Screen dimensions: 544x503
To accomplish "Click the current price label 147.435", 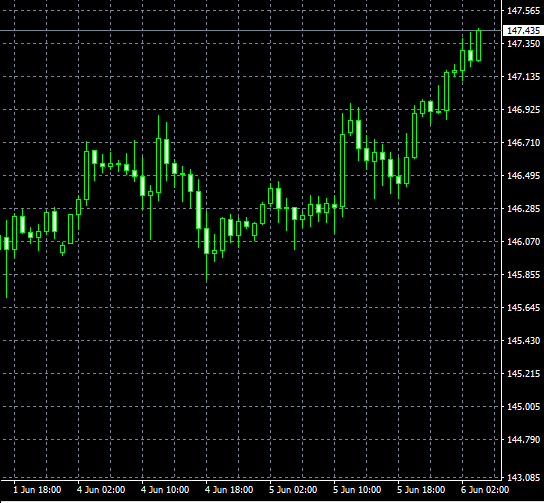I will tap(523, 31).
